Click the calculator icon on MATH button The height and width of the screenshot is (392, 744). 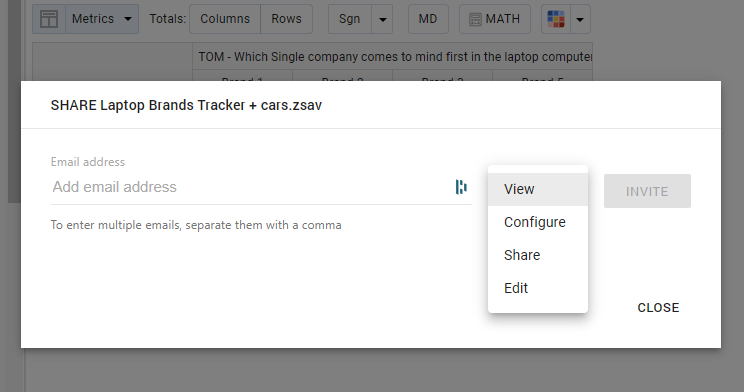coord(475,19)
